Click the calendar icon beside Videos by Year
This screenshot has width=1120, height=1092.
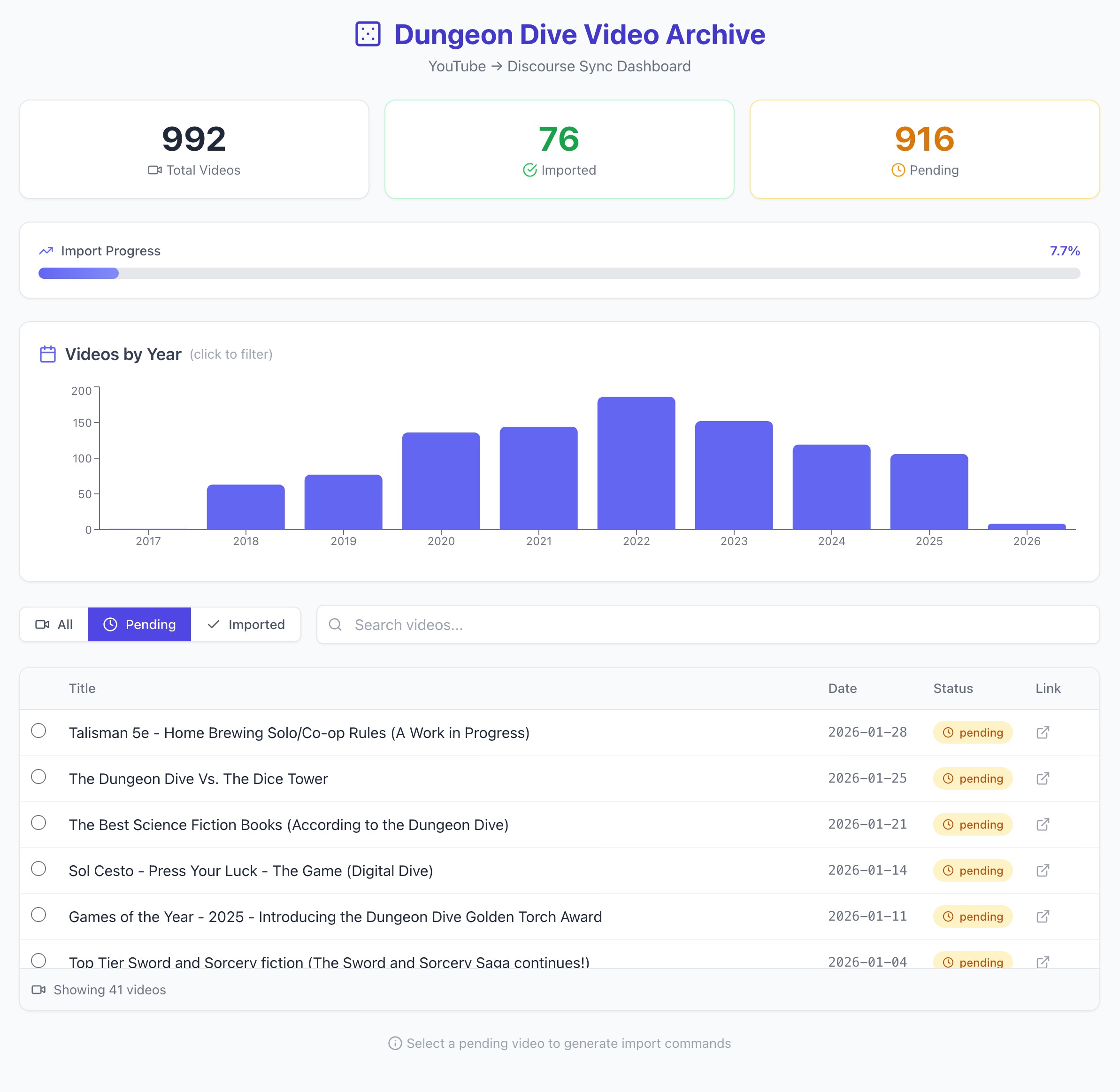pos(47,354)
